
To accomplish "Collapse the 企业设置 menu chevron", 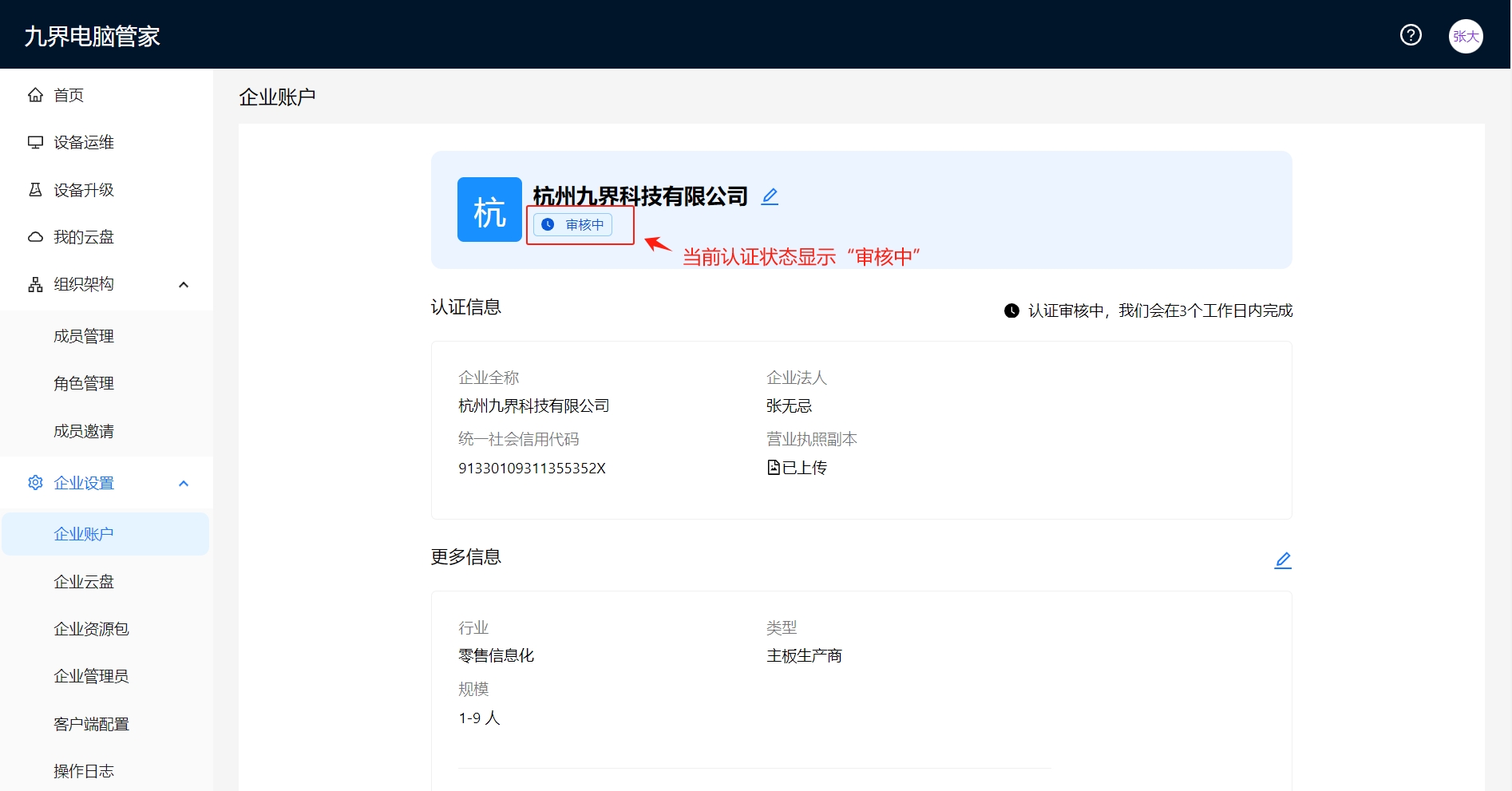I will [184, 484].
